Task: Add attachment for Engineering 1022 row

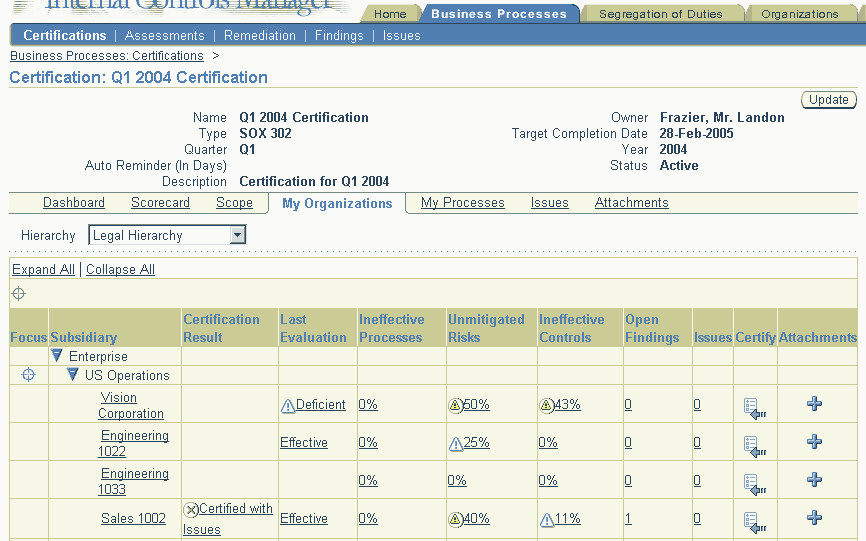Action: [814, 442]
